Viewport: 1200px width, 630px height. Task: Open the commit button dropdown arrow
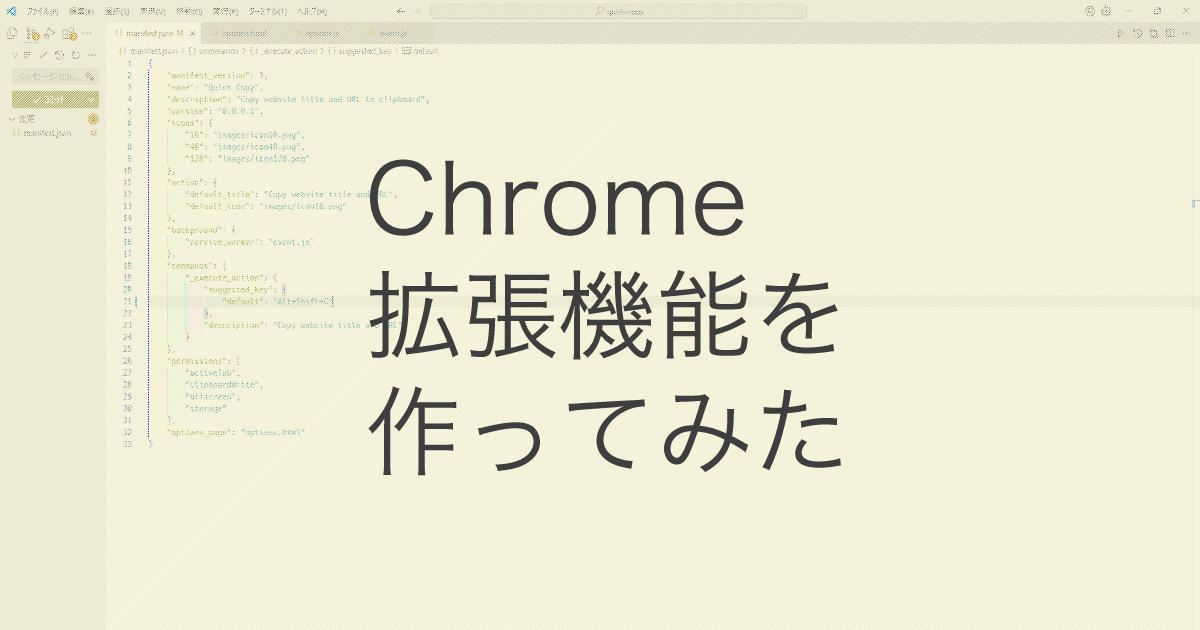pos(92,99)
